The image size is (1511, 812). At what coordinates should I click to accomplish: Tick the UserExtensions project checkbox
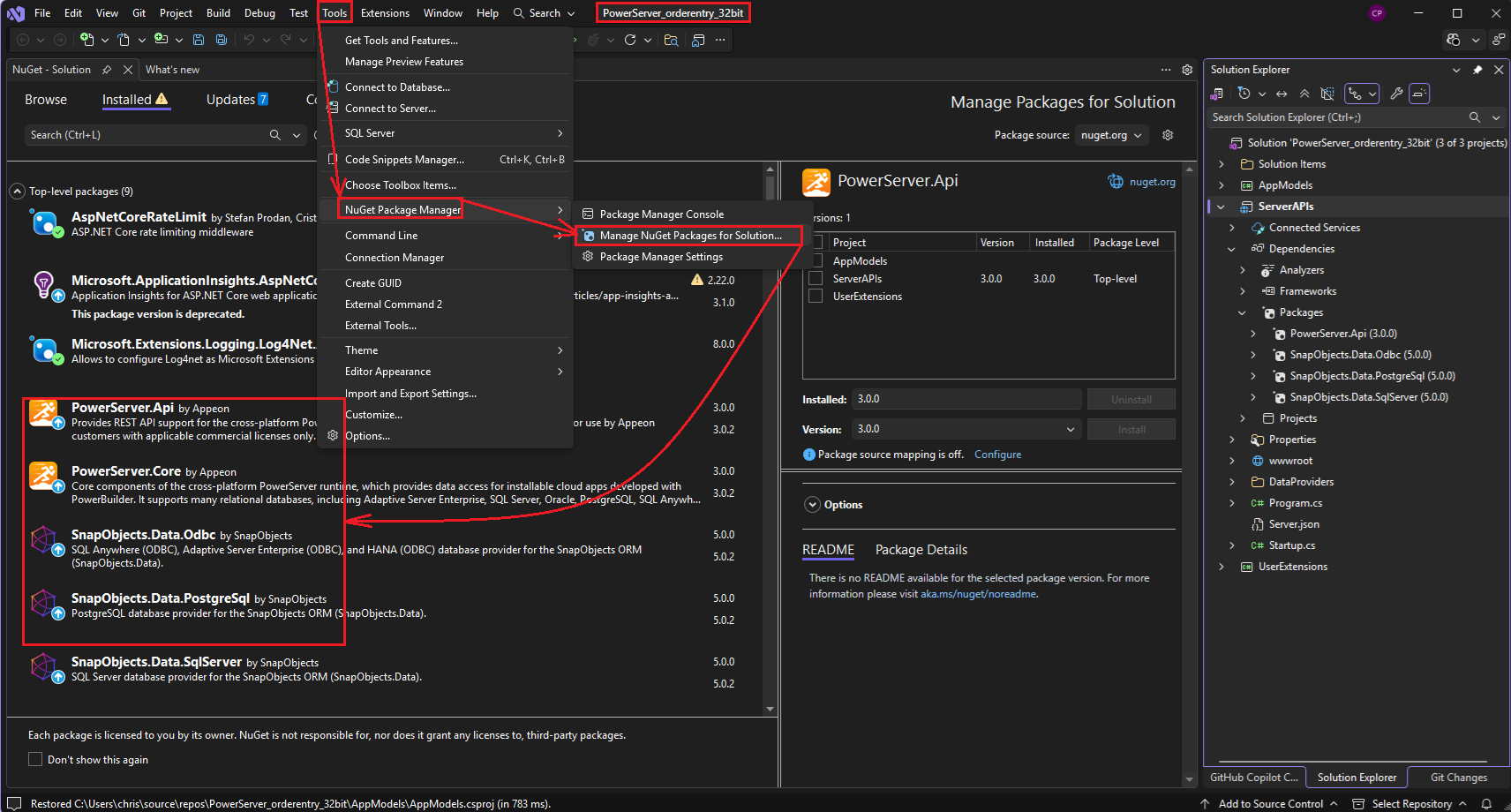click(x=816, y=297)
